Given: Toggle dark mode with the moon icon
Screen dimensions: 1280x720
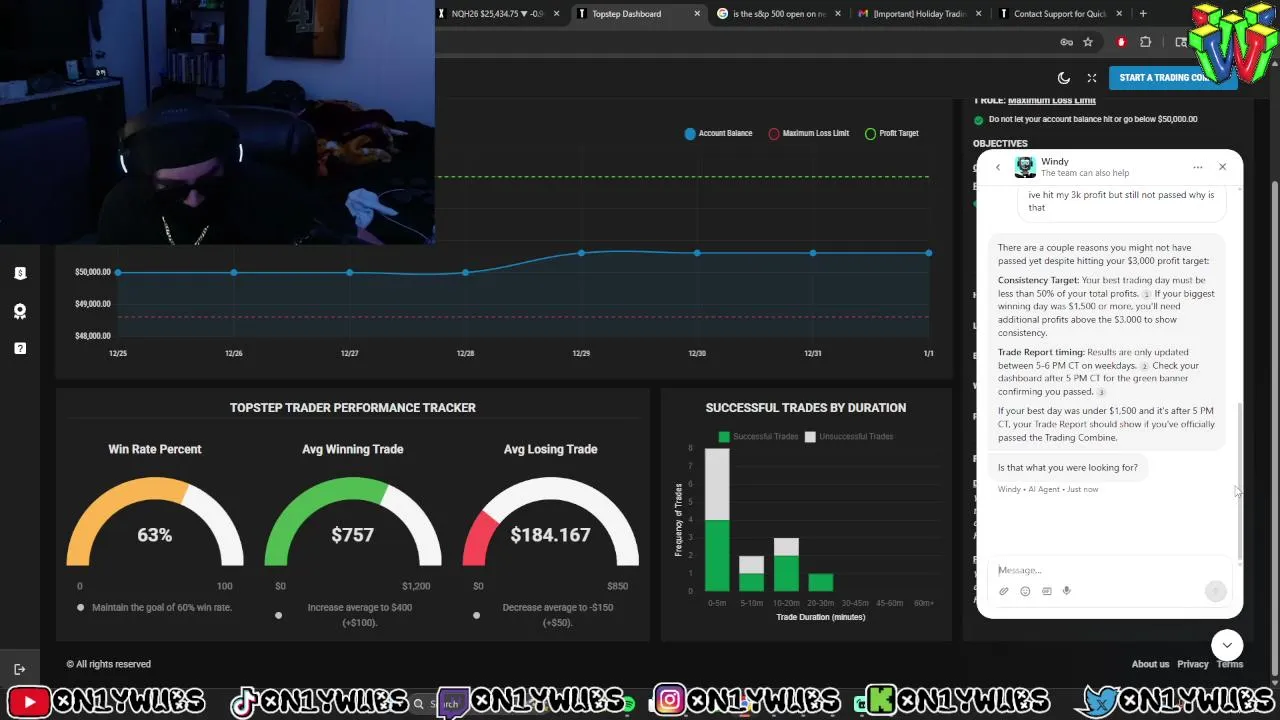Looking at the screenshot, I should [x=1064, y=78].
